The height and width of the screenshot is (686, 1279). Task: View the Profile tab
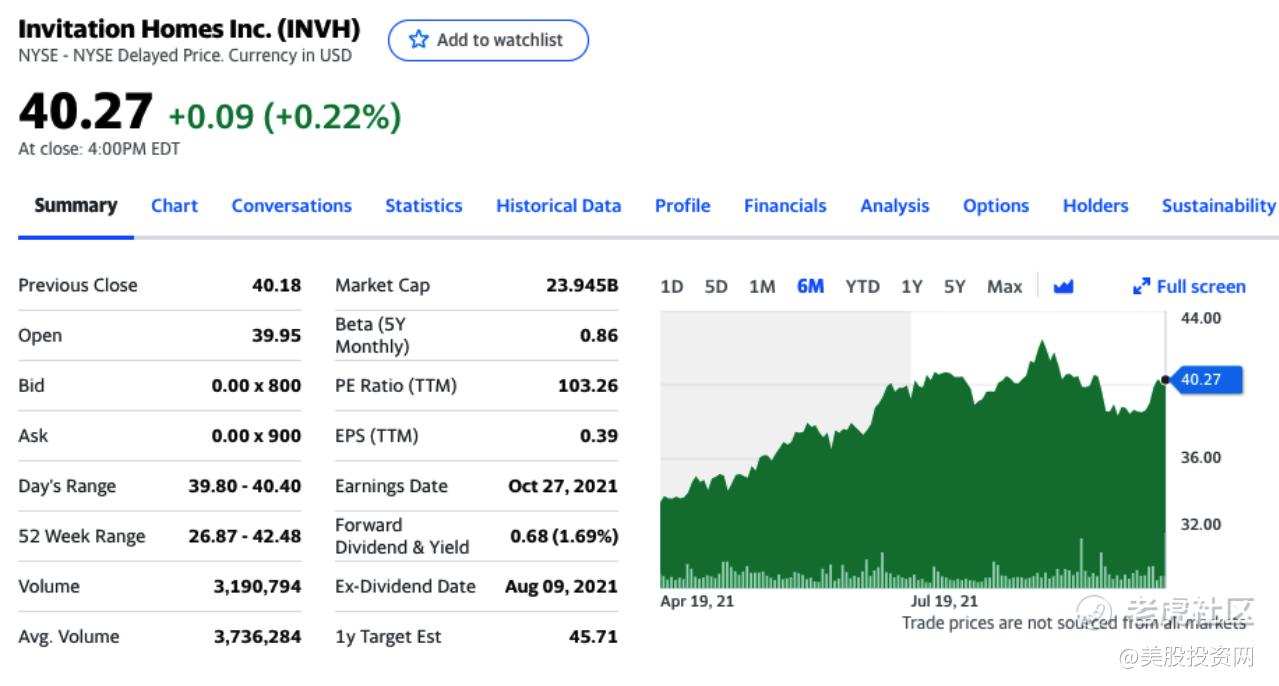(x=683, y=206)
